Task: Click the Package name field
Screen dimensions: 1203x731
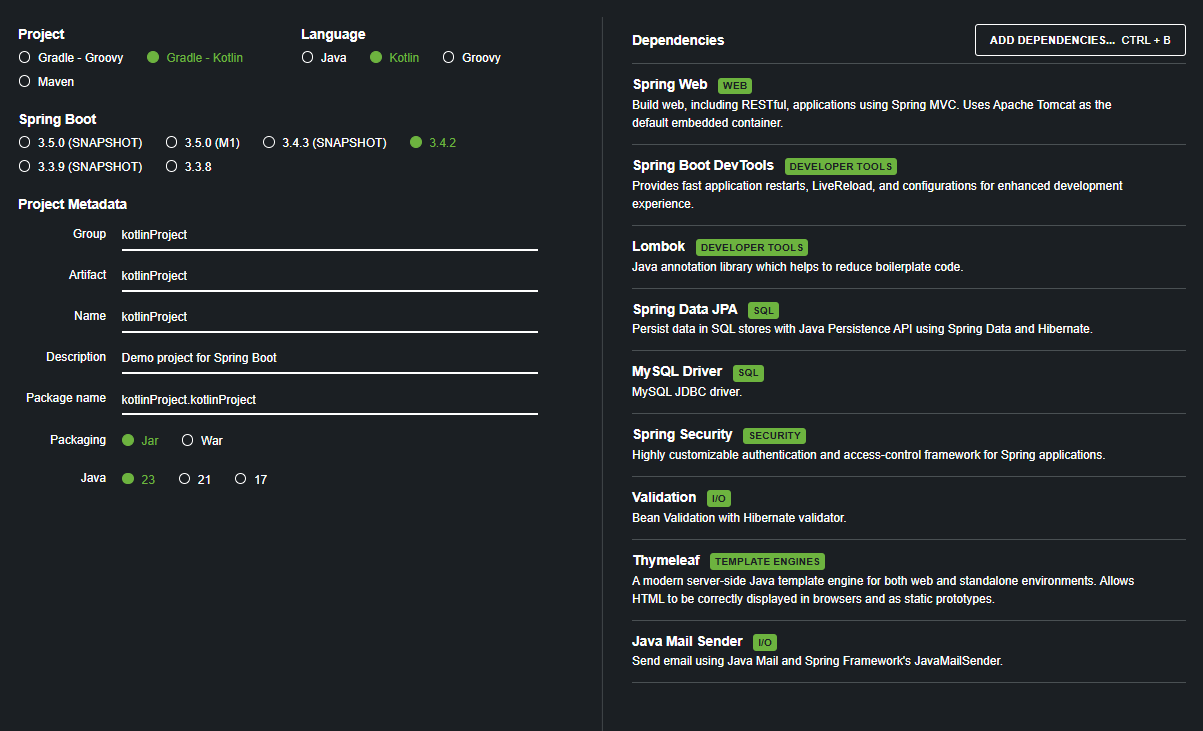Action: (328, 400)
